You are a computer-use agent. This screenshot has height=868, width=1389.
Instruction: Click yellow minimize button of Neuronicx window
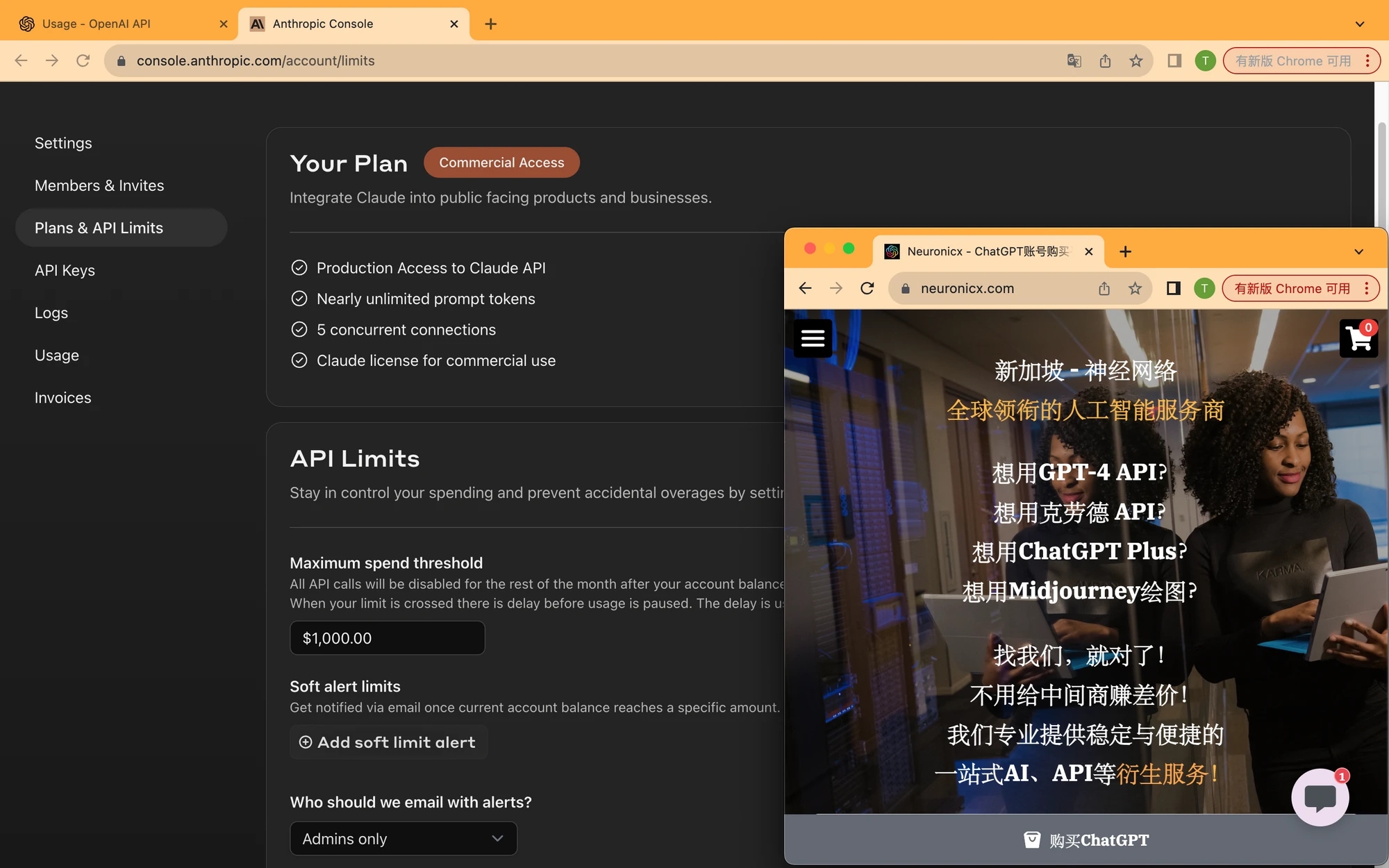click(829, 248)
